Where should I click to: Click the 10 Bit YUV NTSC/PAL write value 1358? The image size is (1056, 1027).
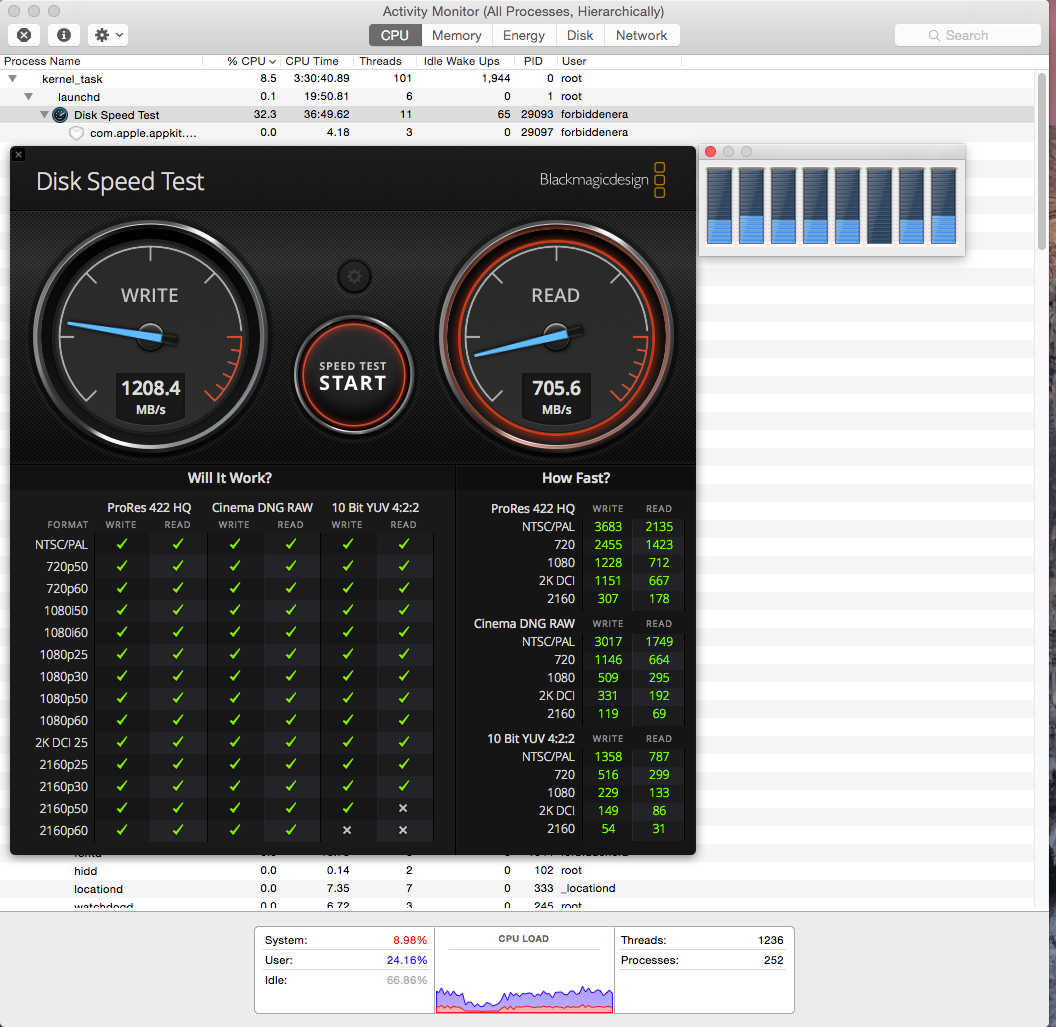[608, 757]
